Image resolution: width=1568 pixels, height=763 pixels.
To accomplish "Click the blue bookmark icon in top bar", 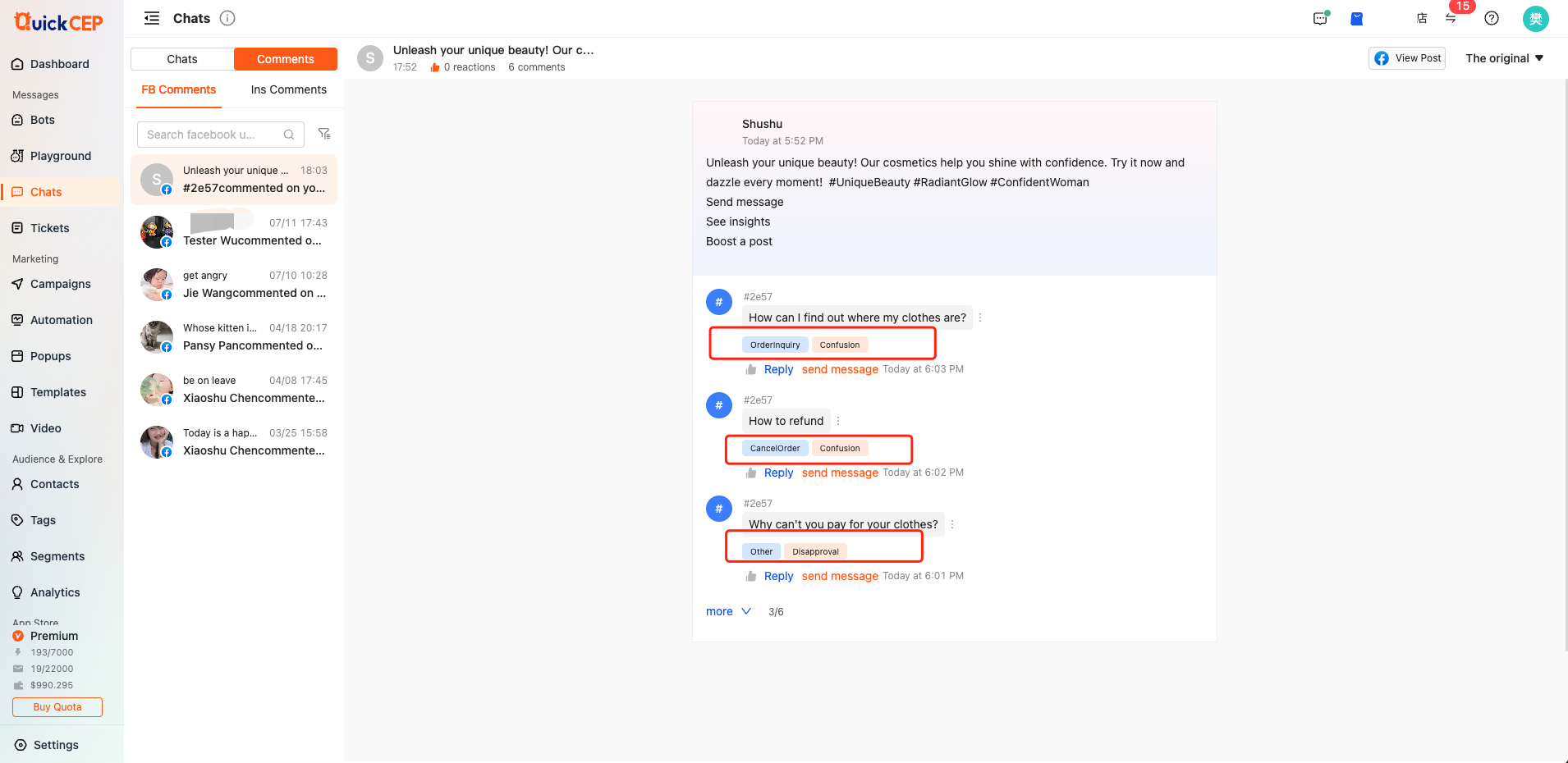I will pyautogui.click(x=1357, y=18).
